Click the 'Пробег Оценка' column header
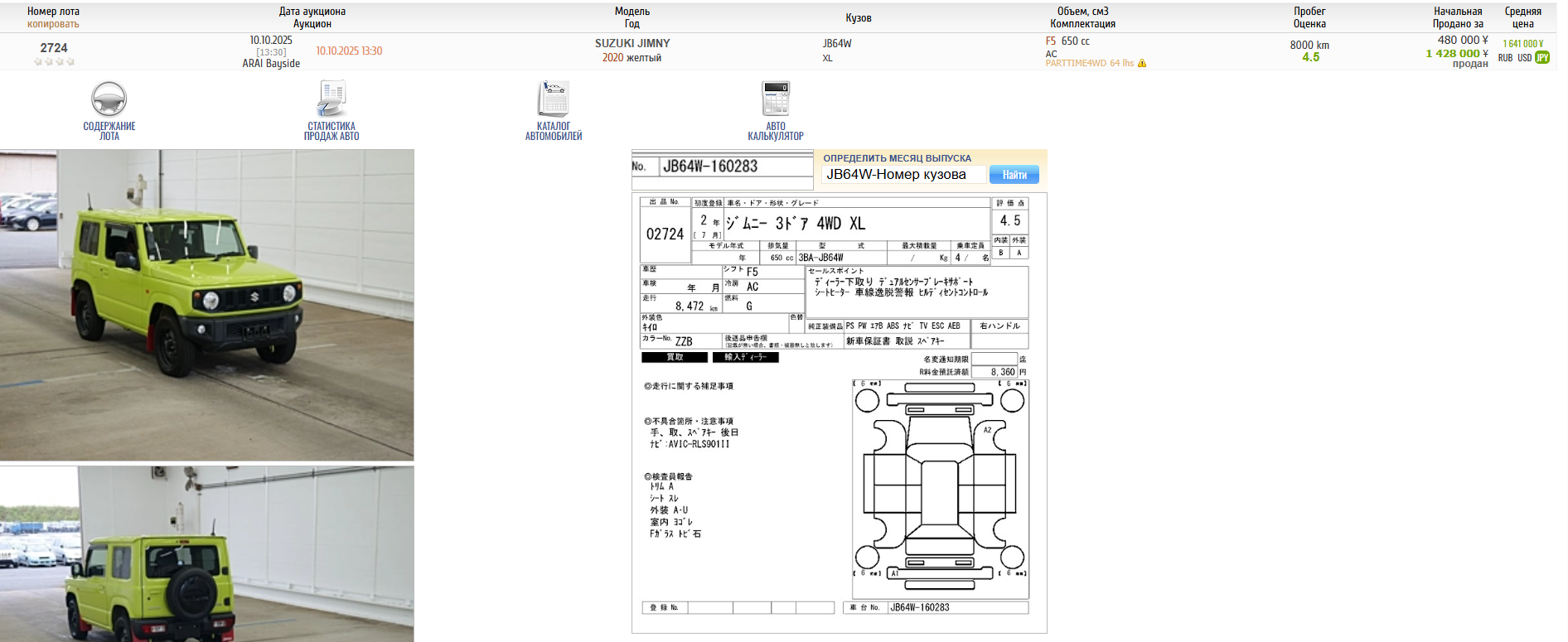Screen dimensions: 1568x642 1309,17
